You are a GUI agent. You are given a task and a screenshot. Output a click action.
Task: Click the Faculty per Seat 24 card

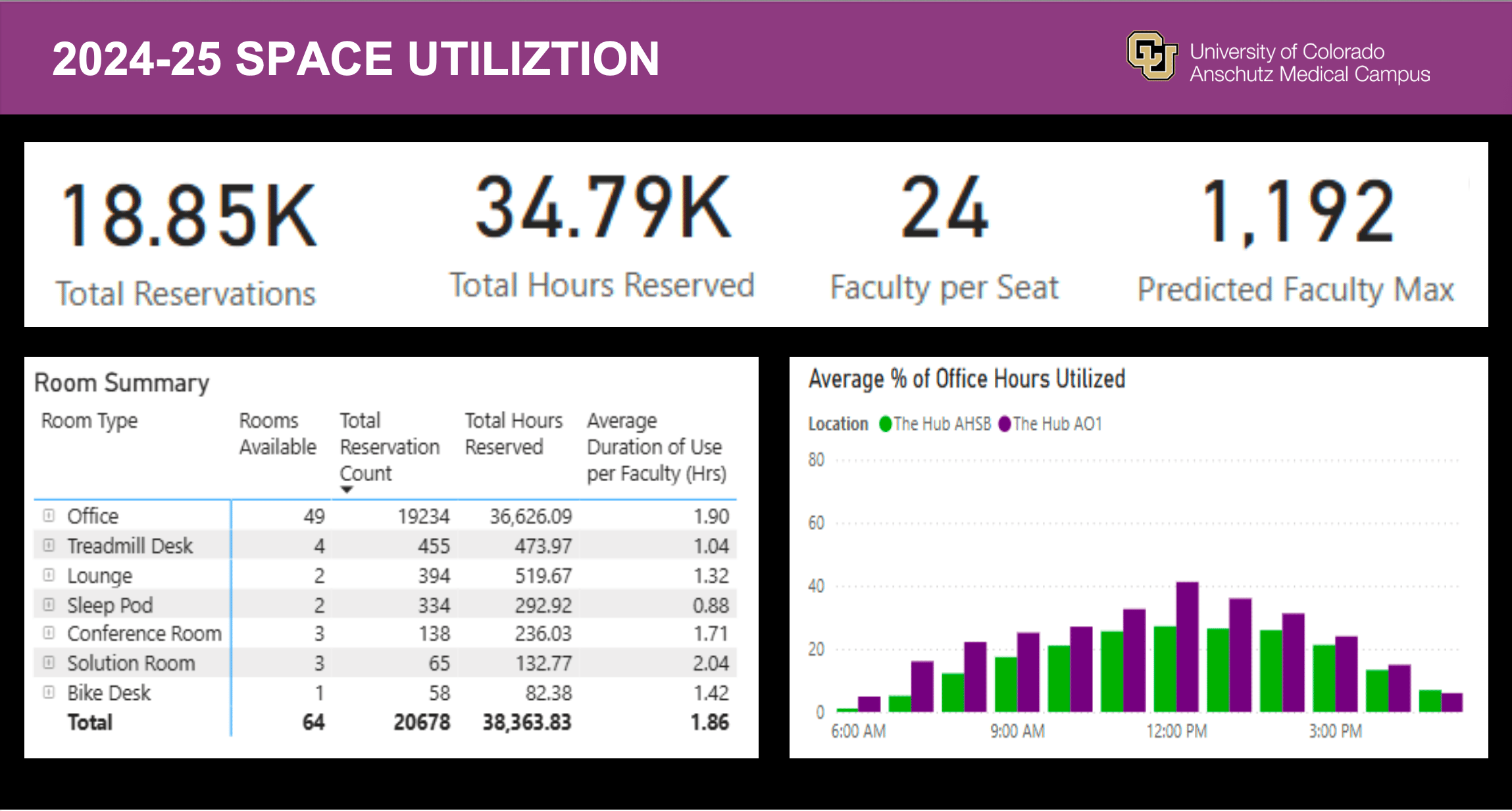click(944, 237)
